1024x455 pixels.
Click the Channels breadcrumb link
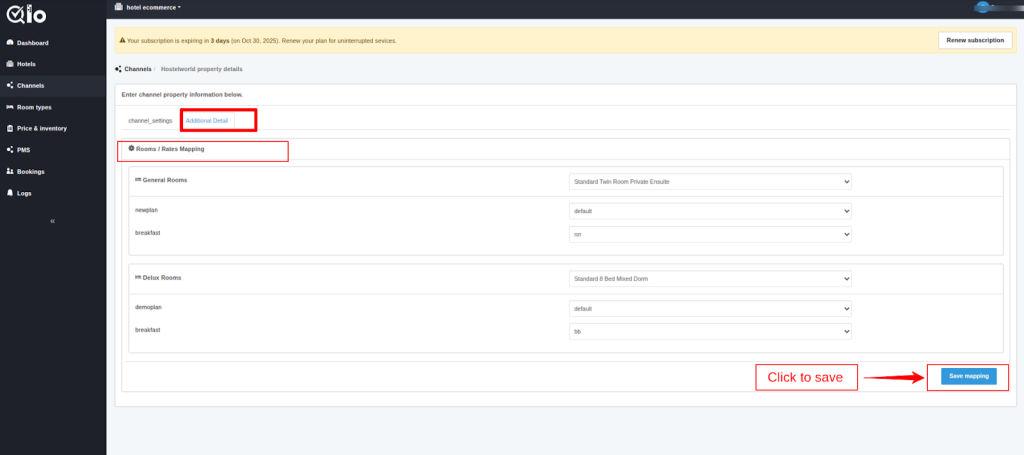click(137, 70)
